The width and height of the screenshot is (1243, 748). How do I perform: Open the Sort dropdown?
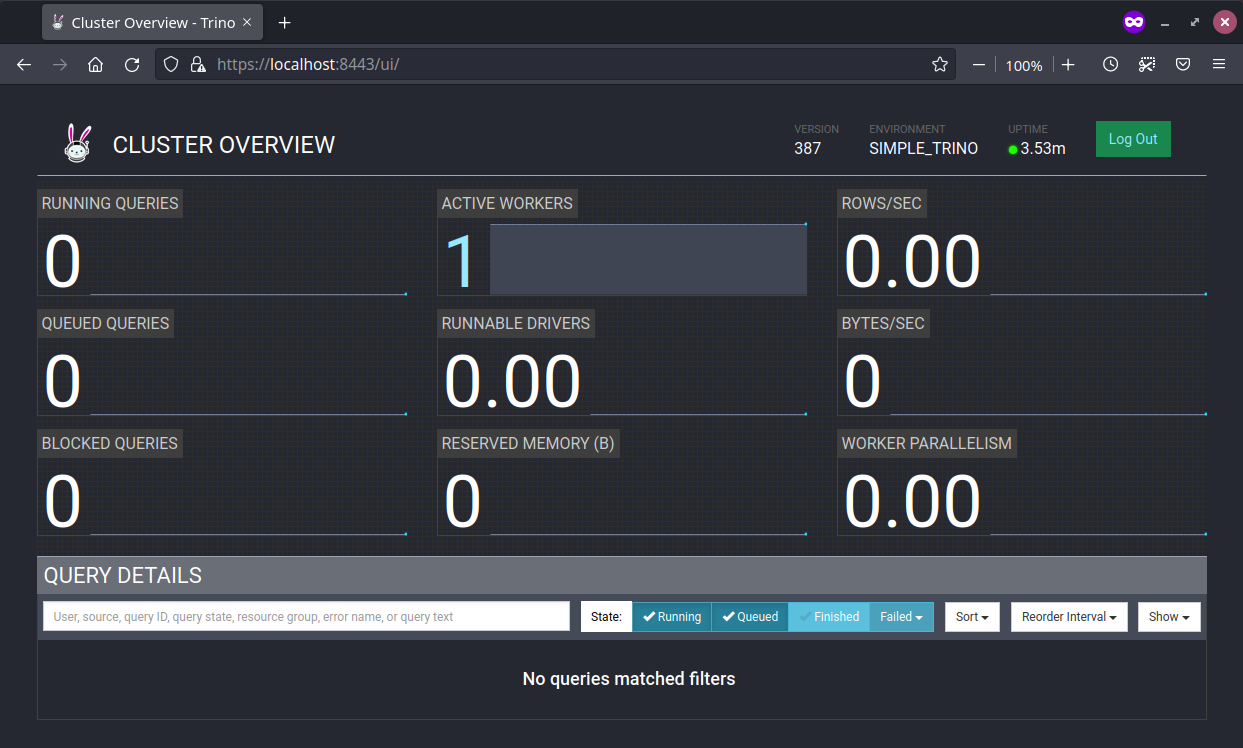click(x=971, y=616)
